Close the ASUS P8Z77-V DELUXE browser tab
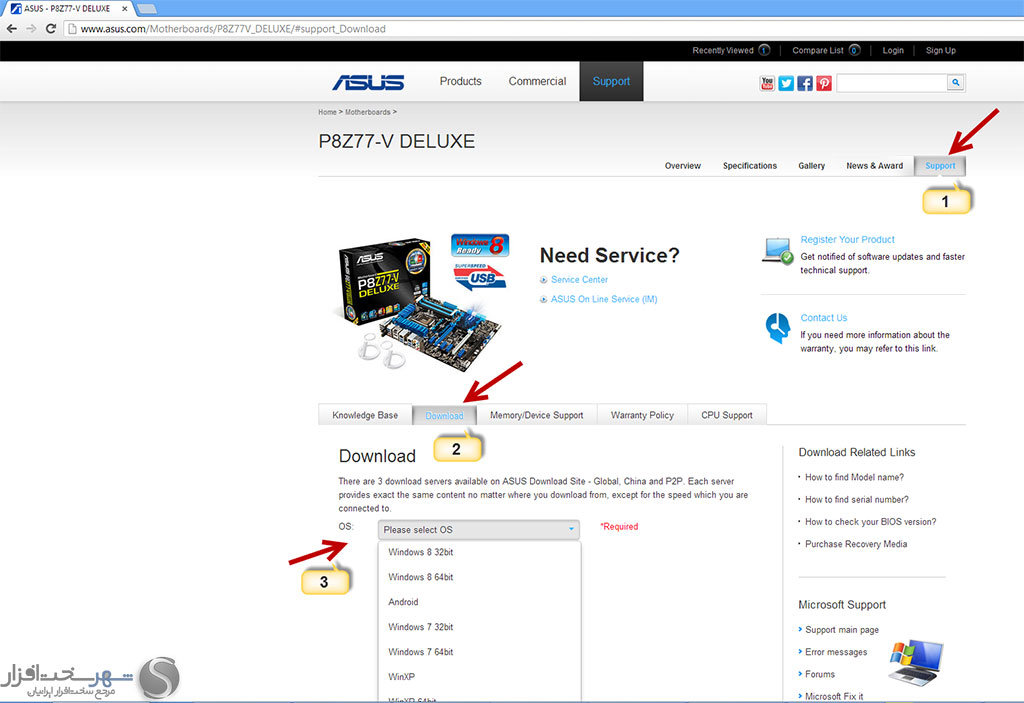The image size is (1024, 703). click(125, 8)
